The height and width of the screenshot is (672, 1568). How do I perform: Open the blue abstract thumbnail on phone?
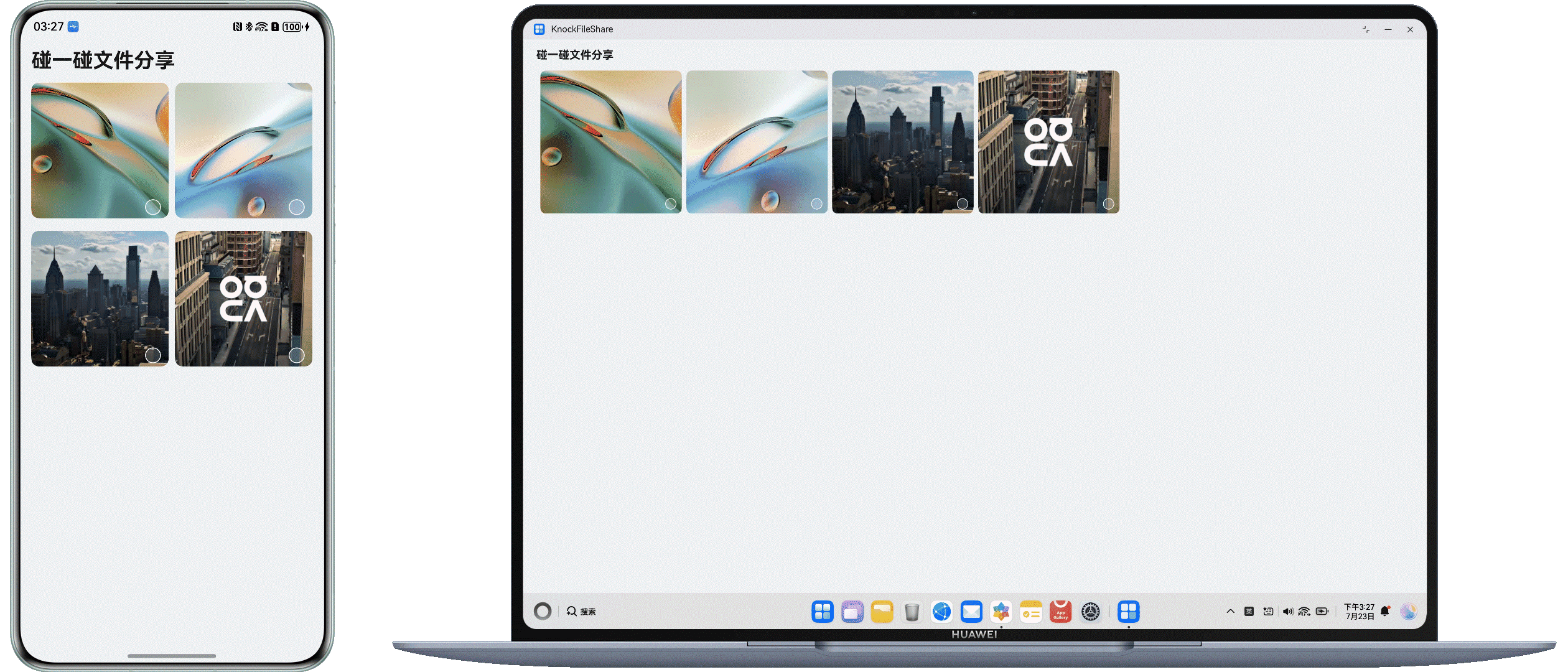tap(243, 149)
